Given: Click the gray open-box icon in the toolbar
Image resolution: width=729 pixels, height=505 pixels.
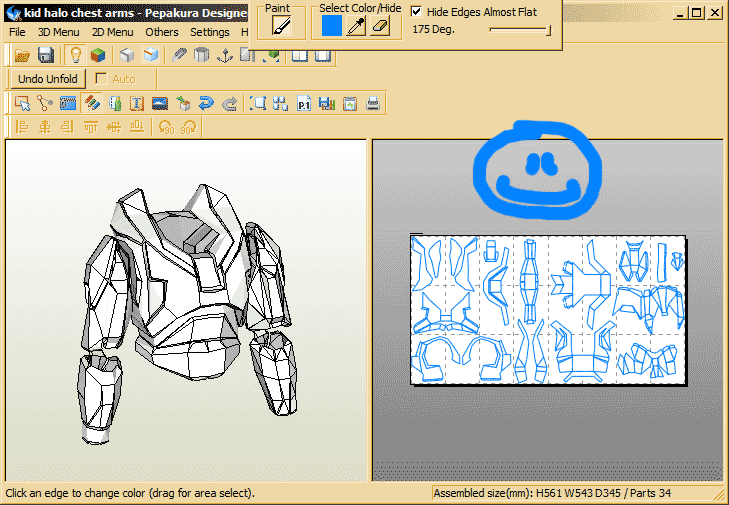Looking at the screenshot, I should pyautogui.click(x=202, y=55).
